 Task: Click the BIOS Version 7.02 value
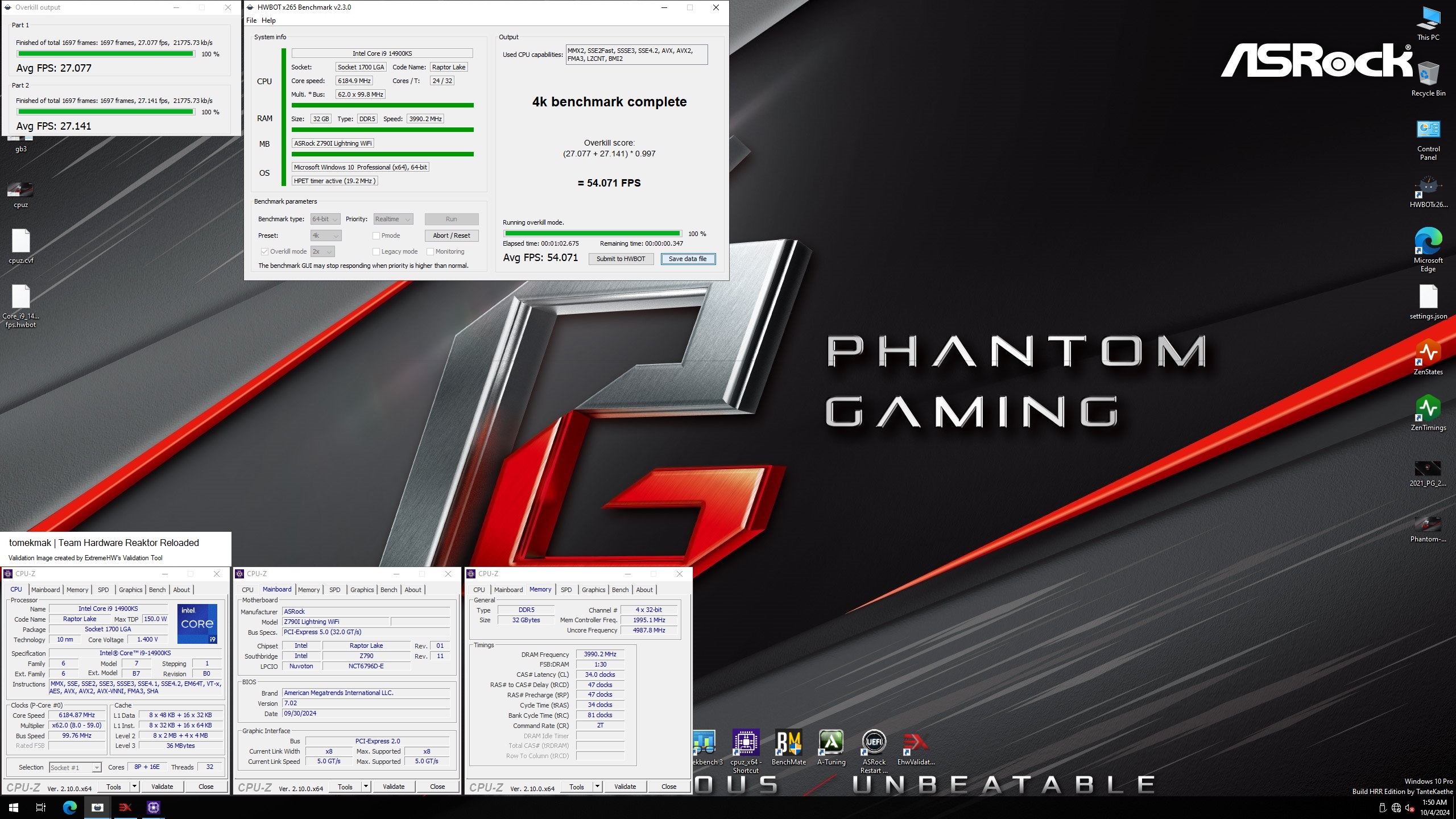pos(366,703)
